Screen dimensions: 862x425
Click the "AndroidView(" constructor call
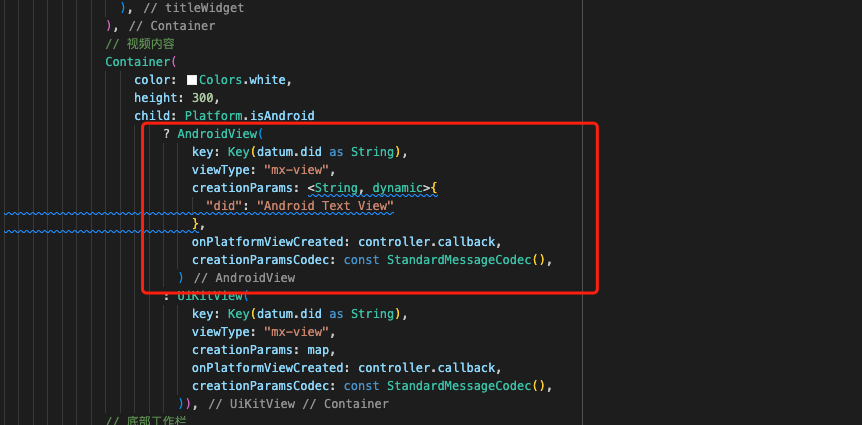pyautogui.click(x=221, y=134)
